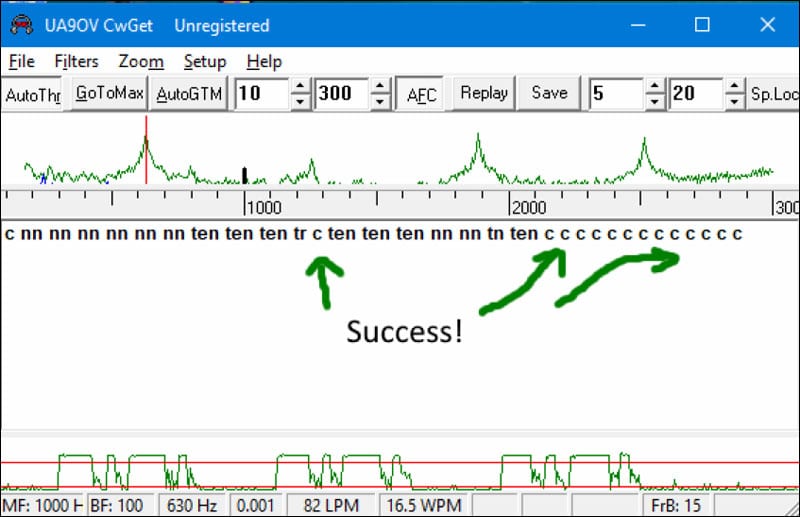Open the File menu
Viewport: 800px width, 517px height.
(22, 62)
